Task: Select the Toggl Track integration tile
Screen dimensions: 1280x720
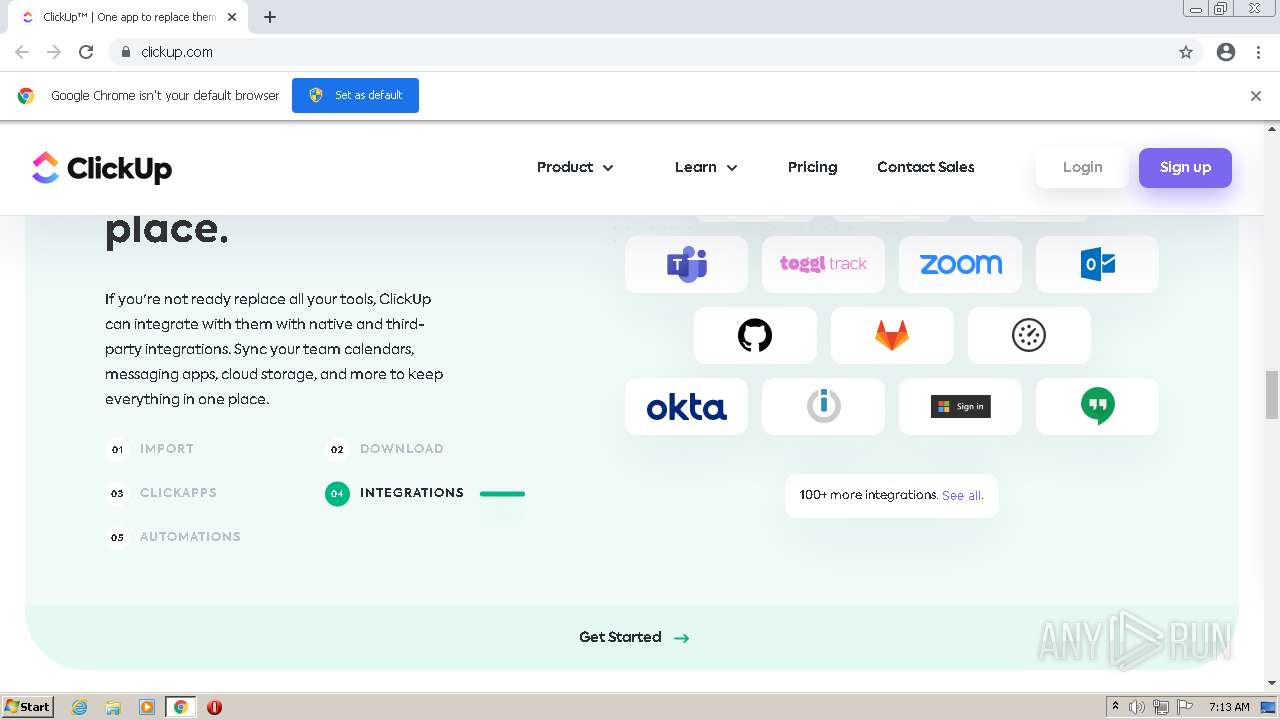Action: point(823,264)
